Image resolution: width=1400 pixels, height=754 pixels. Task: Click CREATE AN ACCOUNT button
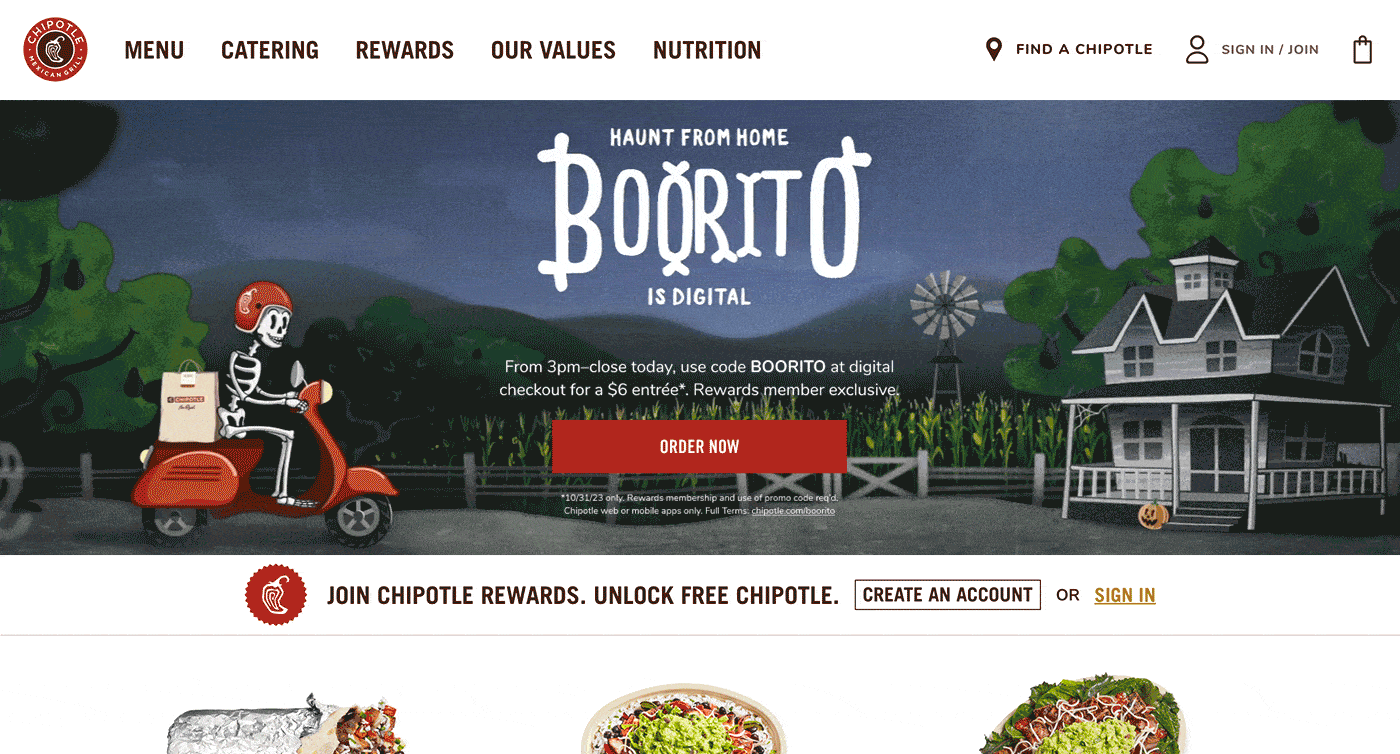(947, 595)
